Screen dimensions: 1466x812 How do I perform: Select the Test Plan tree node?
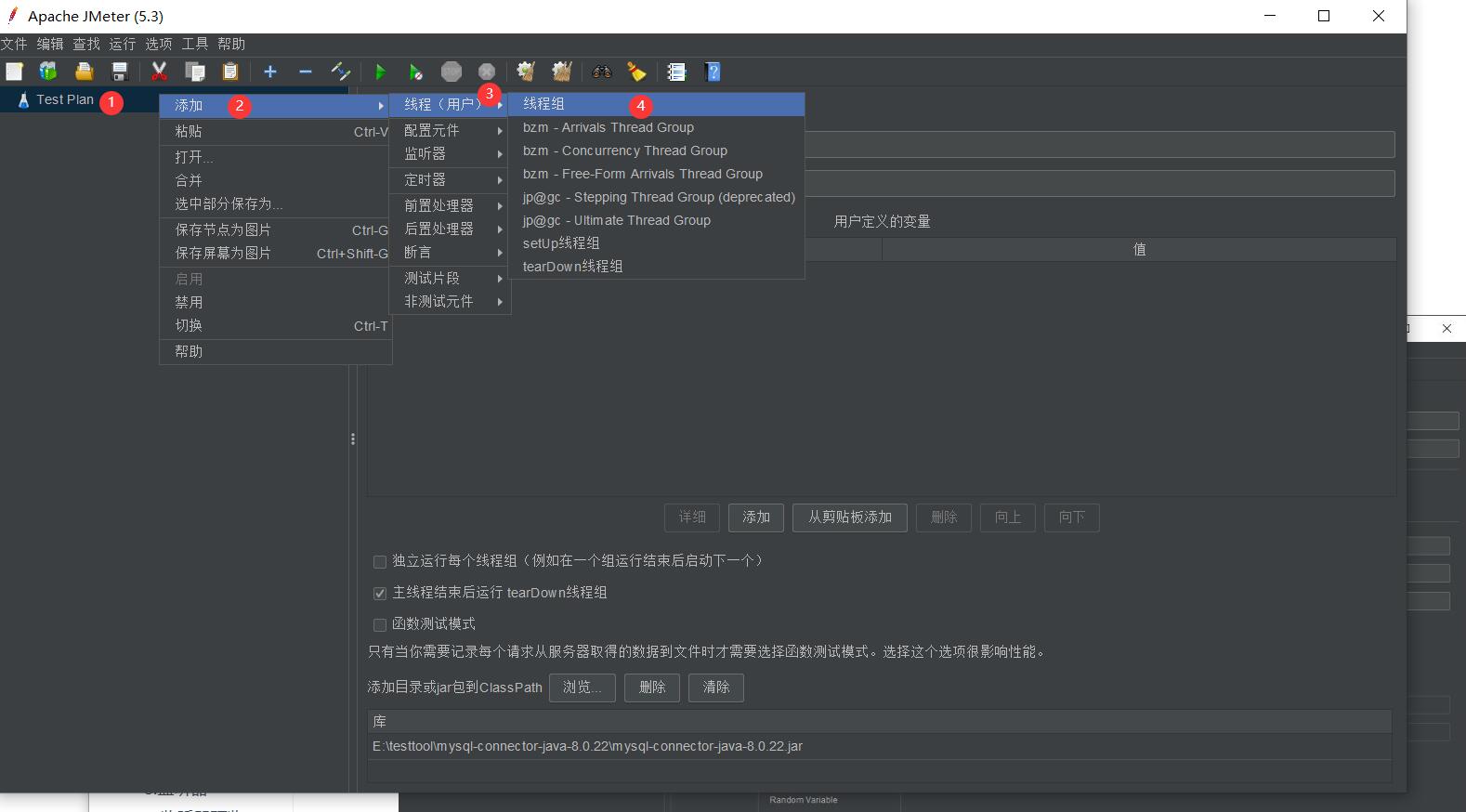pyautogui.click(x=65, y=99)
